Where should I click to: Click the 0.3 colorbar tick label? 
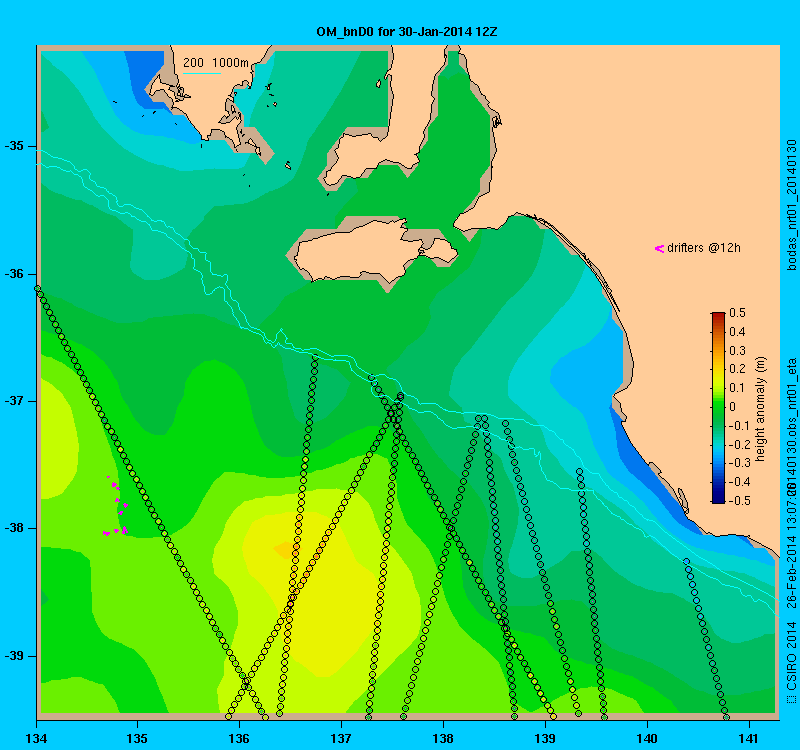(737, 351)
